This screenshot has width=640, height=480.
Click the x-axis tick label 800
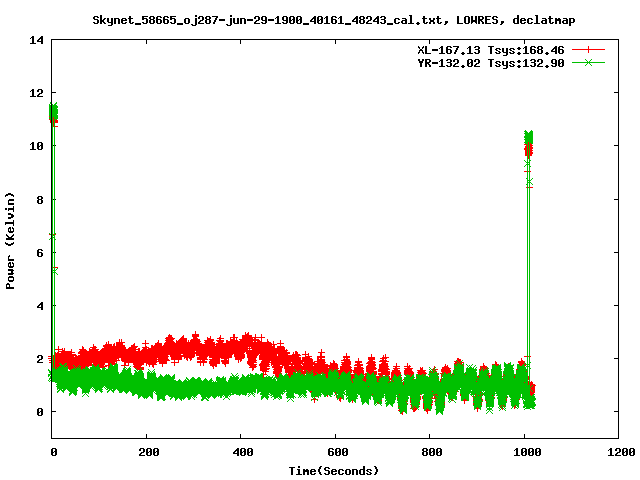tap(432, 452)
